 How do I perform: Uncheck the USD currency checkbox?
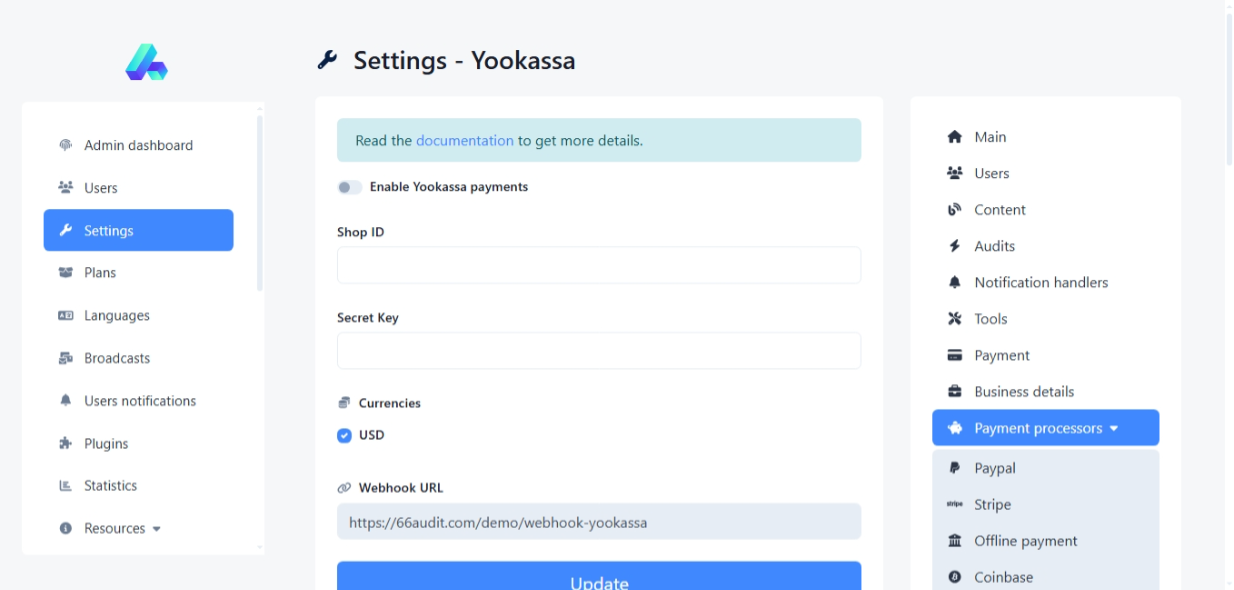coord(344,435)
